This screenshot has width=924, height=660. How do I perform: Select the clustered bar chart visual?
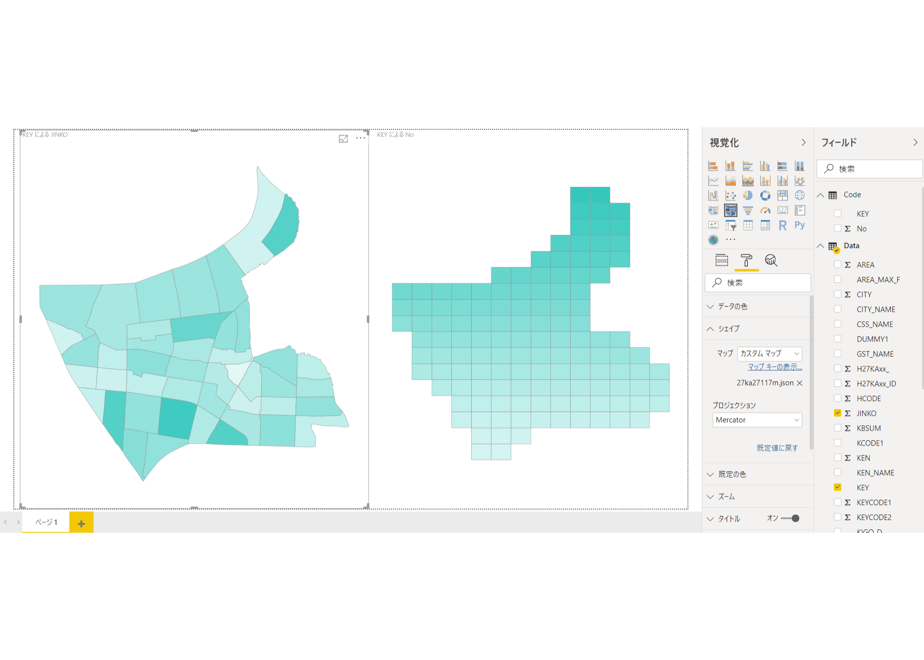point(748,166)
